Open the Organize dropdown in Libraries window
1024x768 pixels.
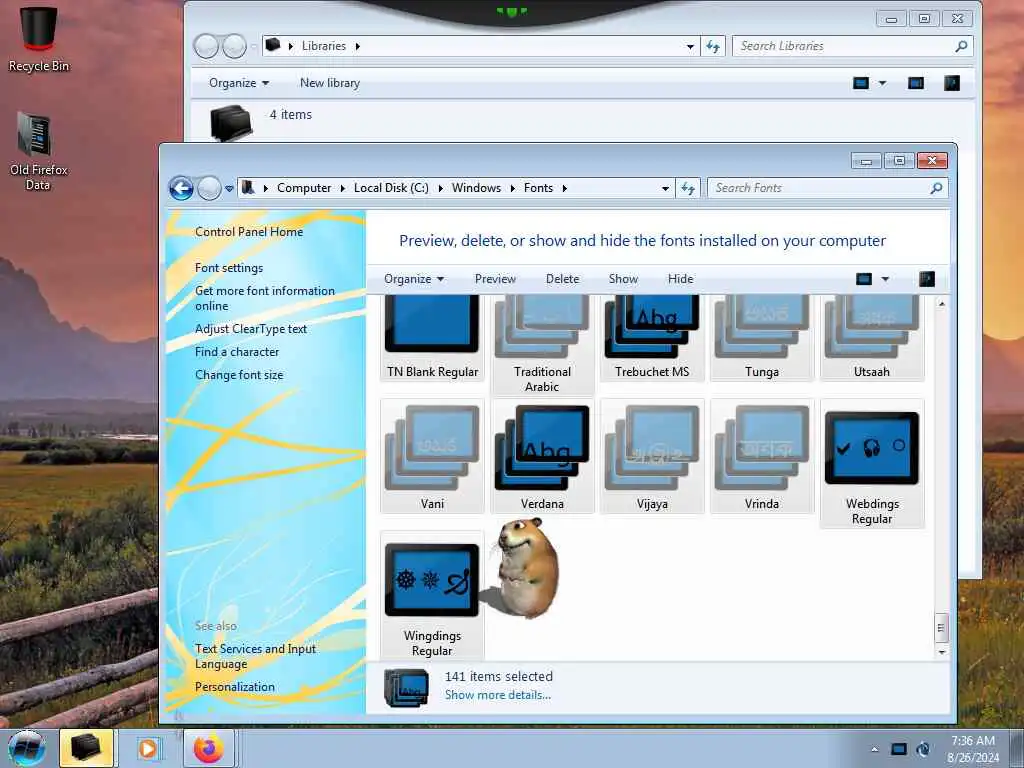click(x=238, y=83)
